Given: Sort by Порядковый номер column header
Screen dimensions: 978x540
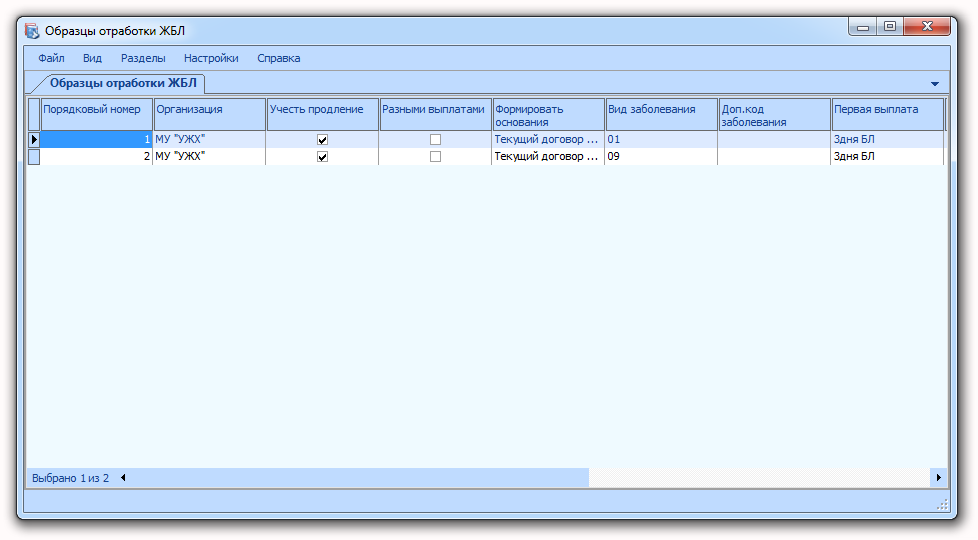Looking at the screenshot, I should click(97, 115).
